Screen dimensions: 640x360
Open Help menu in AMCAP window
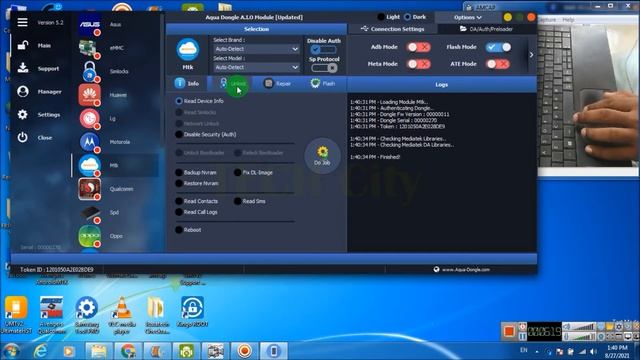[568, 20]
